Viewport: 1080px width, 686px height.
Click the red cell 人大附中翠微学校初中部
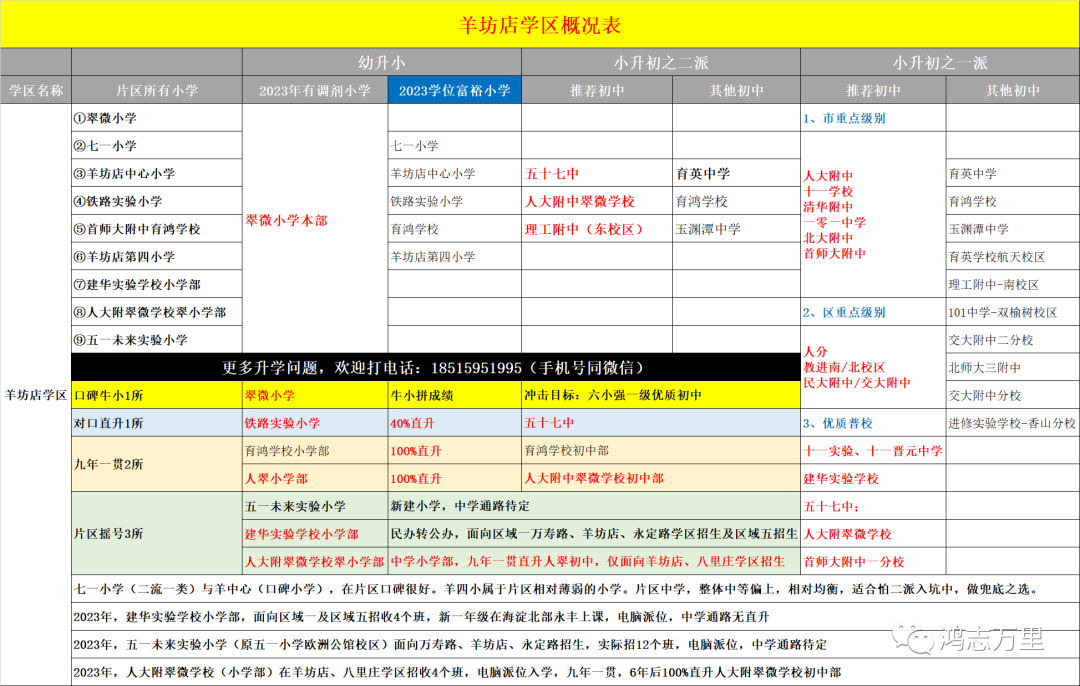pyautogui.click(x=661, y=478)
